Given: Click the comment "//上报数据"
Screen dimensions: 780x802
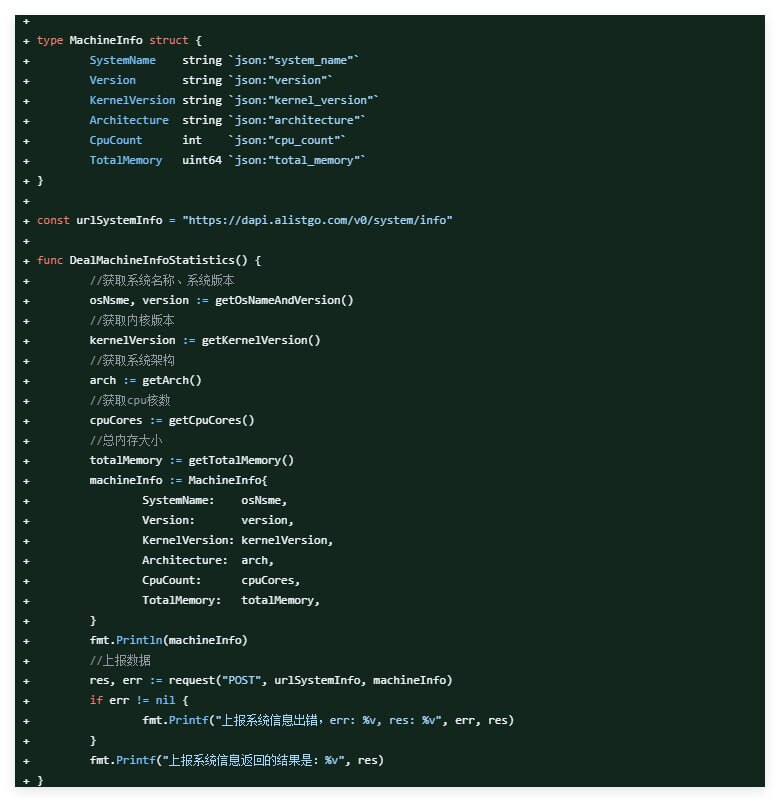Looking at the screenshot, I should 120,660.
